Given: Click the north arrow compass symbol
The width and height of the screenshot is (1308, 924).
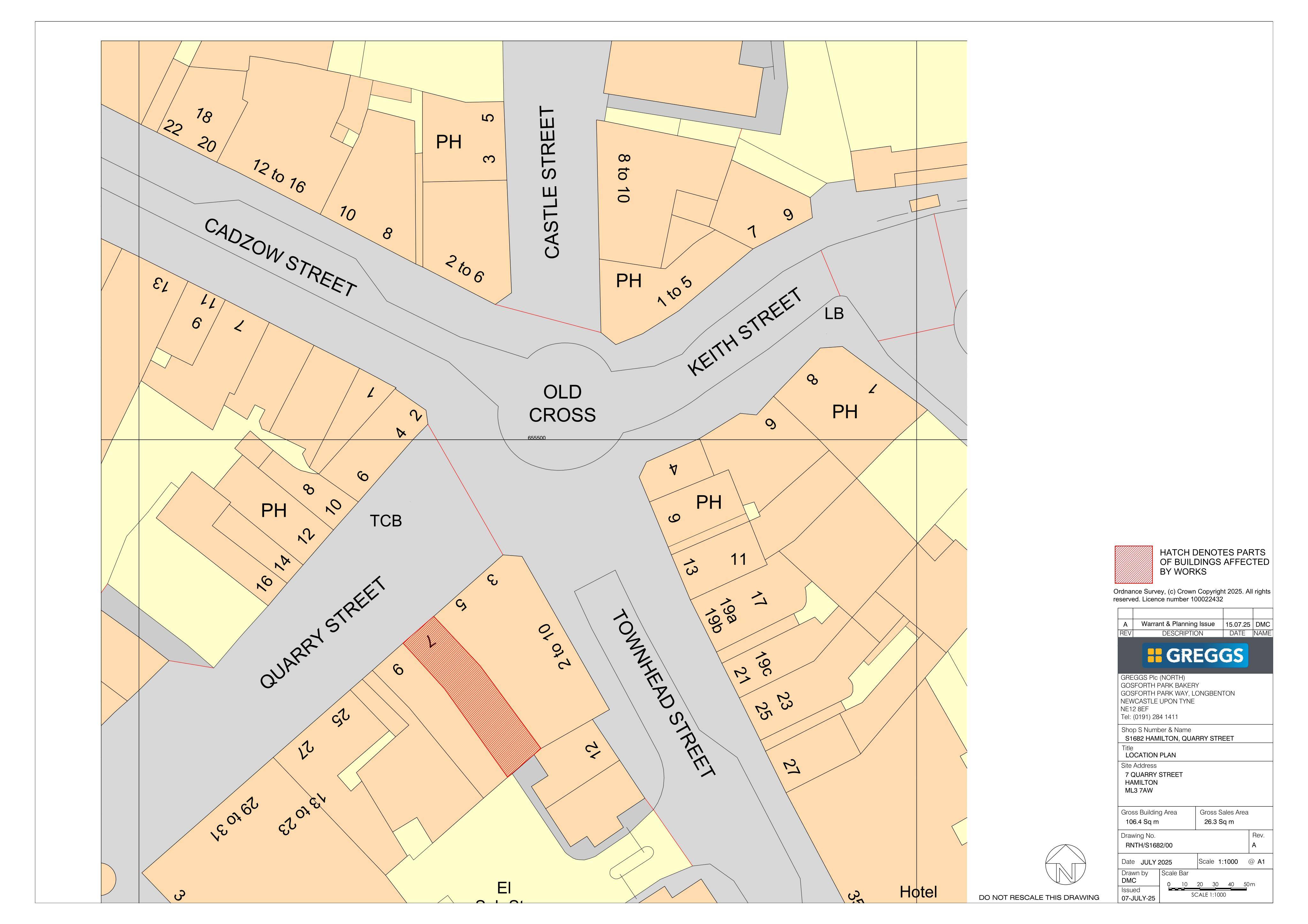Looking at the screenshot, I should point(1065,865).
